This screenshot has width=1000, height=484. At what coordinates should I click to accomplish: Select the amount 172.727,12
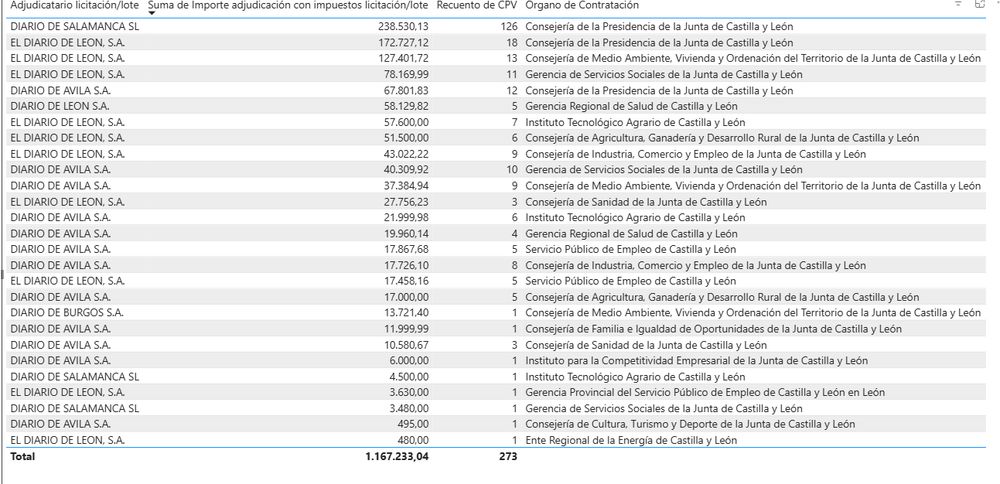tap(403, 43)
